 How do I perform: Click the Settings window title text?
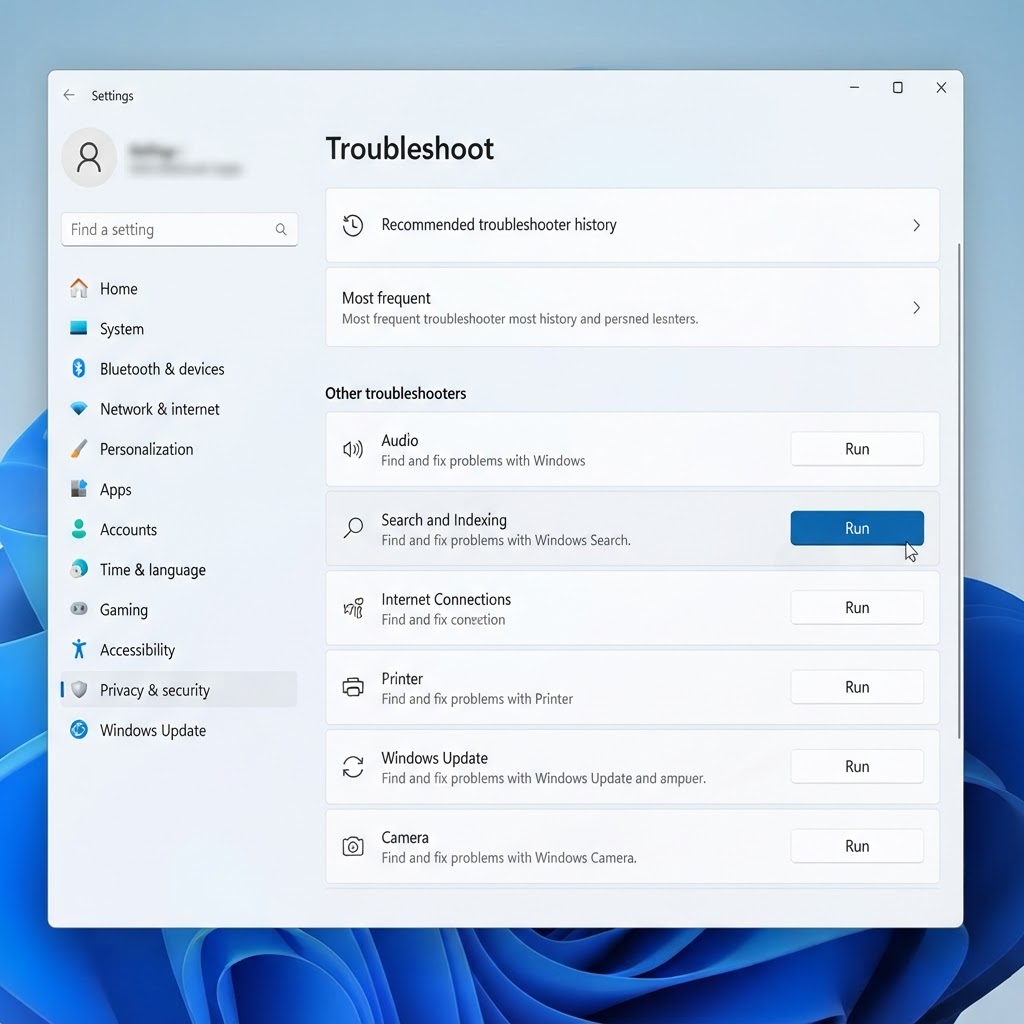[x=112, y=95]
